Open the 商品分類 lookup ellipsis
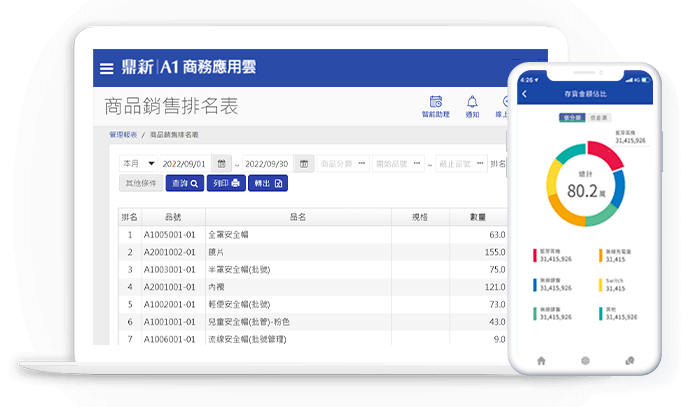The width and height of the screenshot is (691, 407). [x=362, y=163]
